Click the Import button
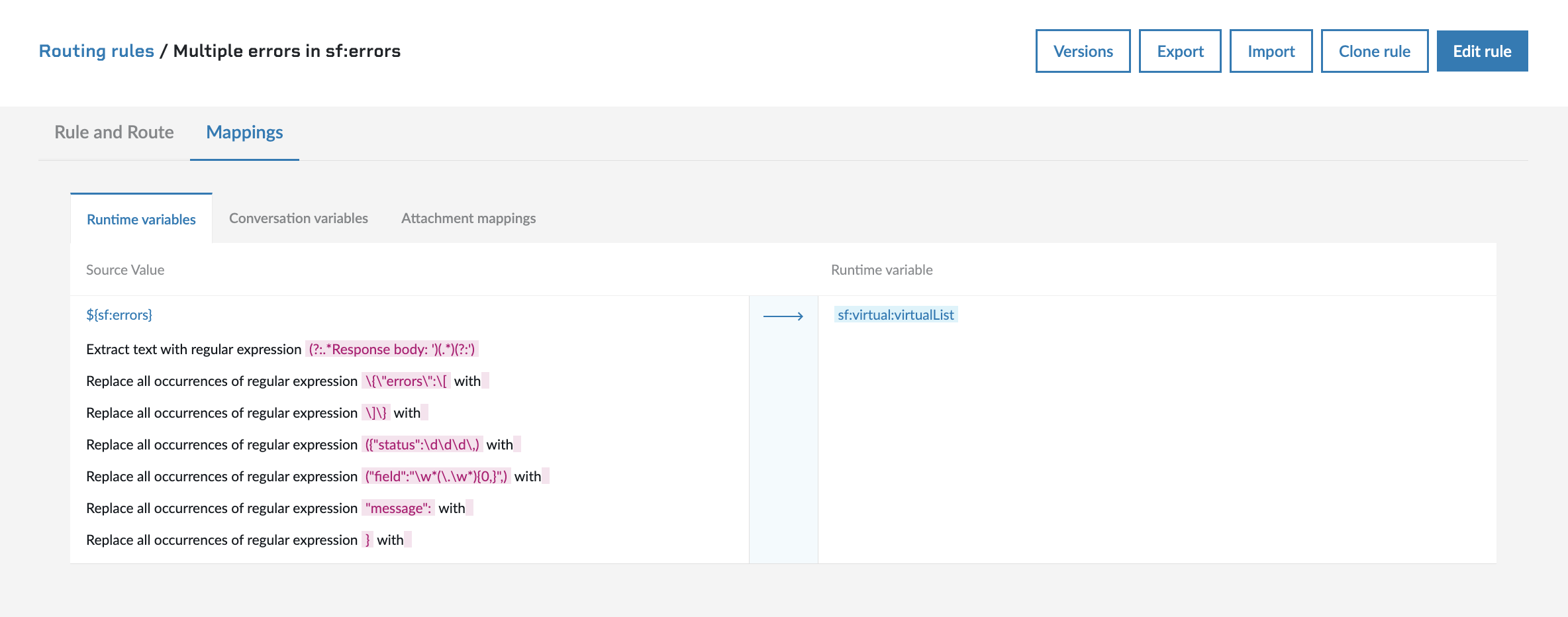The width and height of the screenshot is (1568, 617). click(1271, 51)
